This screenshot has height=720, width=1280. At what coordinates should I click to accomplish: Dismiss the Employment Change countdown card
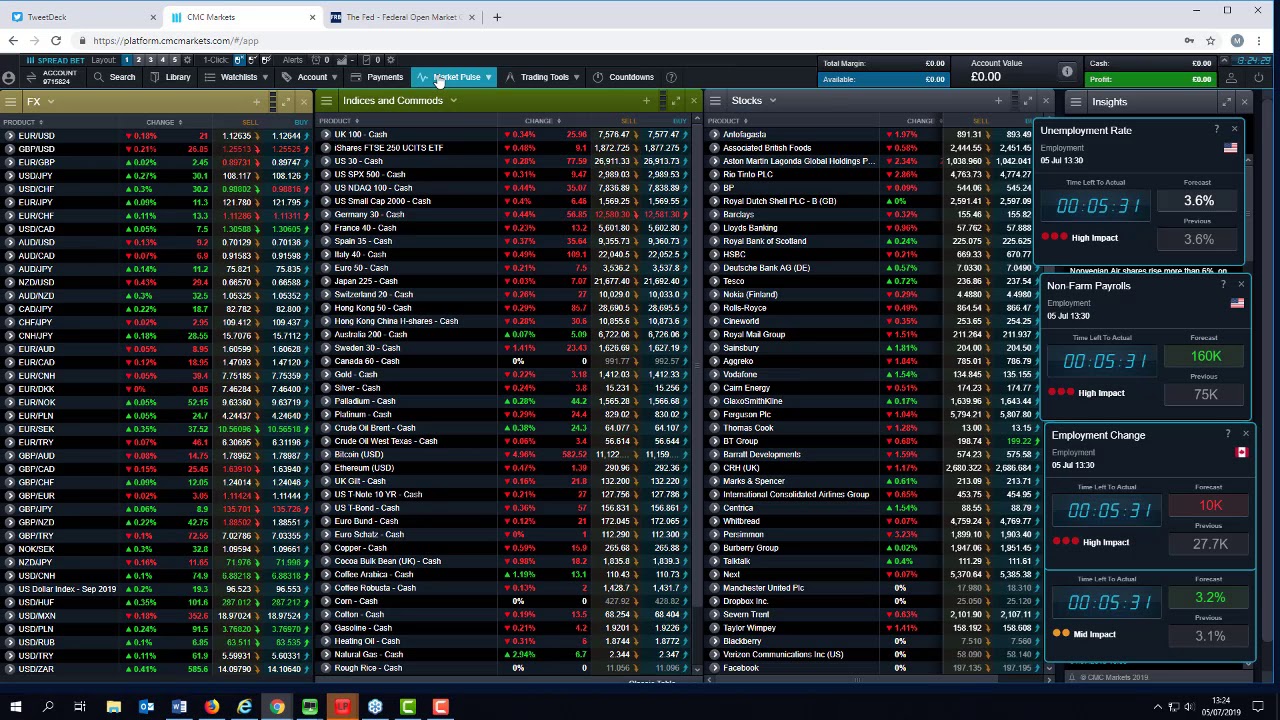pyautogui.click(x=1246, y=434)
